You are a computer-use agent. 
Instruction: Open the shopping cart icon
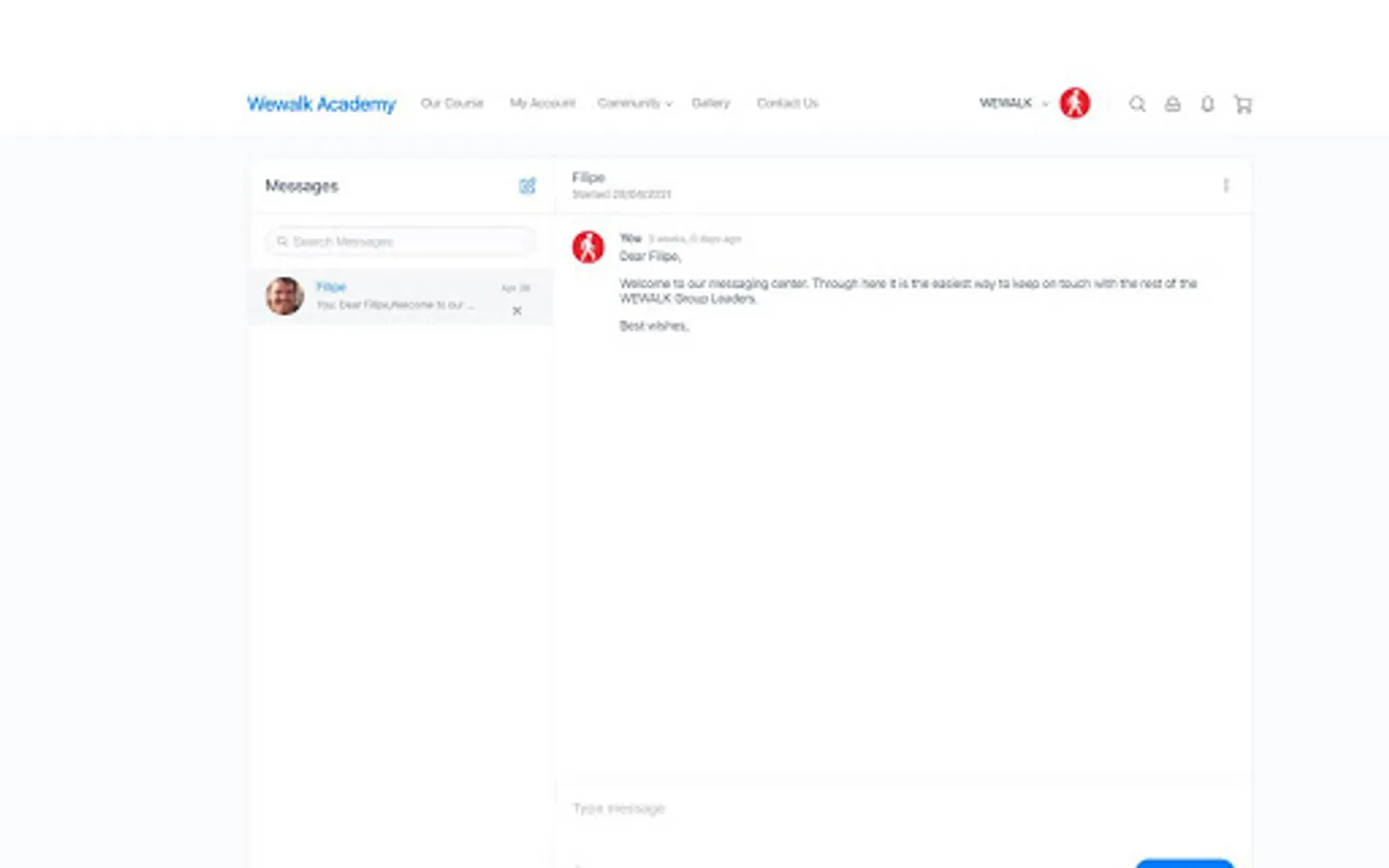pyautogui.click(x=1242, y=104)
